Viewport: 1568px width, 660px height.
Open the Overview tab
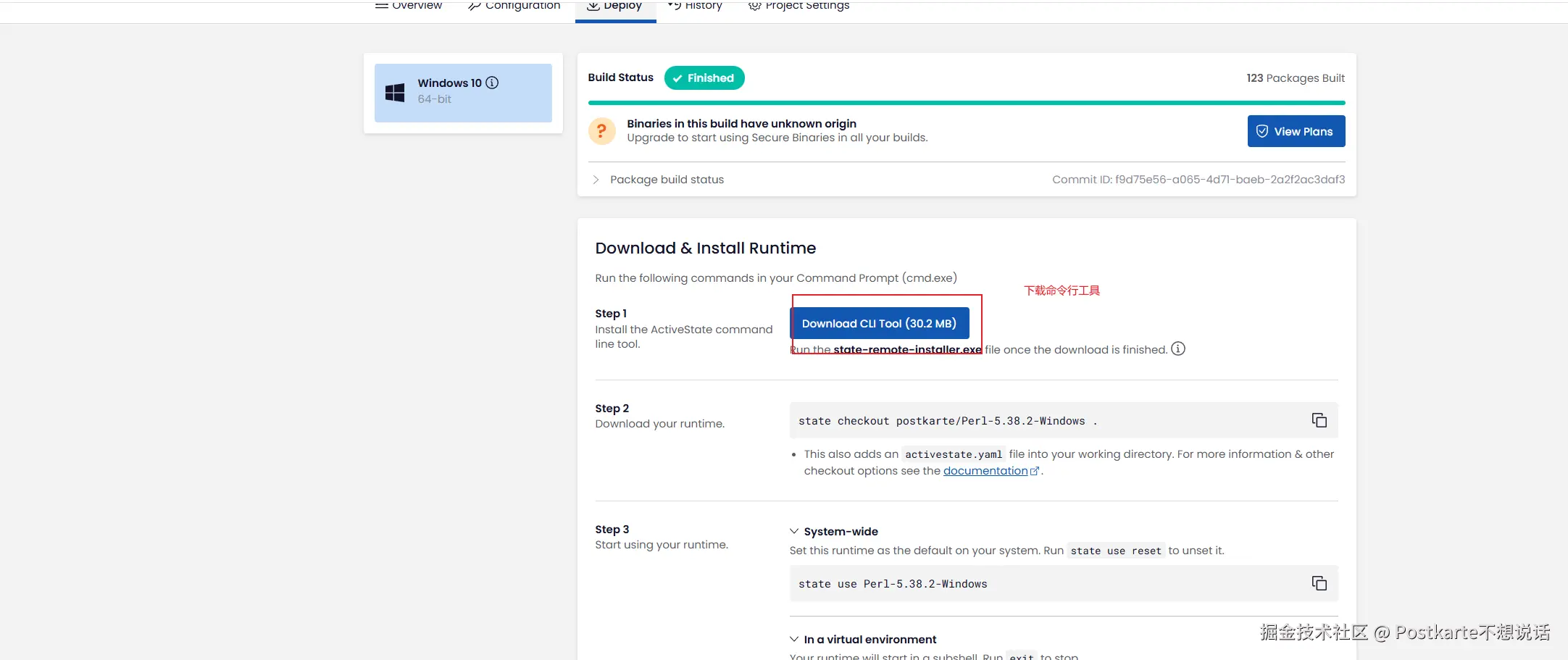[409, 6]
